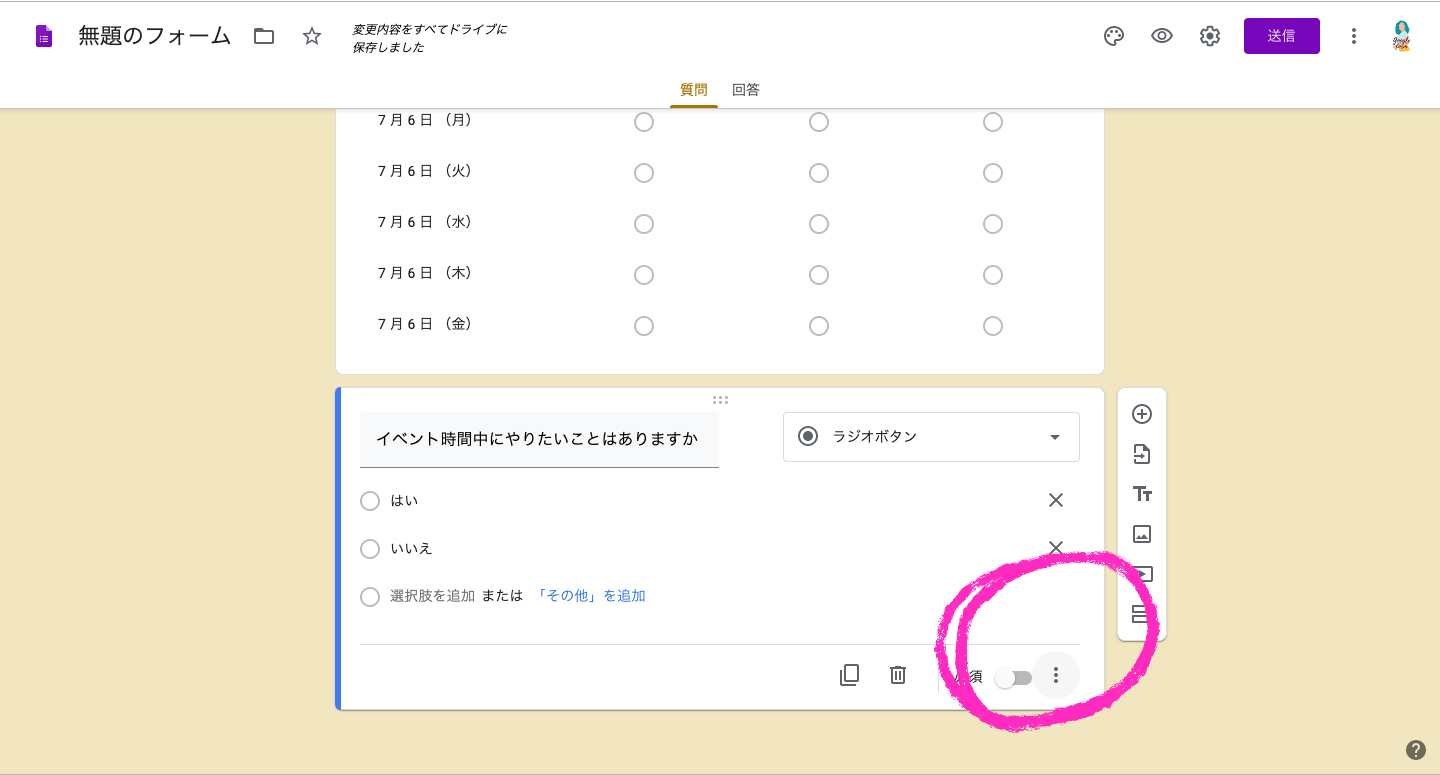This screenshot has height=775, width=1440.
Task: Select the はい radio option
Action: pyautogui.click(x=370, y=501)
